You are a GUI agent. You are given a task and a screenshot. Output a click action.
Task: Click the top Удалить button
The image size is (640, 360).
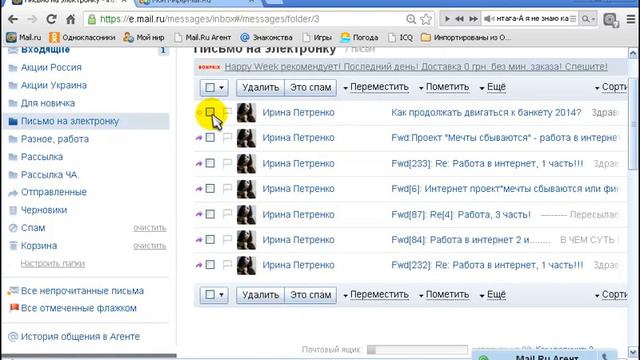point(260,88)
